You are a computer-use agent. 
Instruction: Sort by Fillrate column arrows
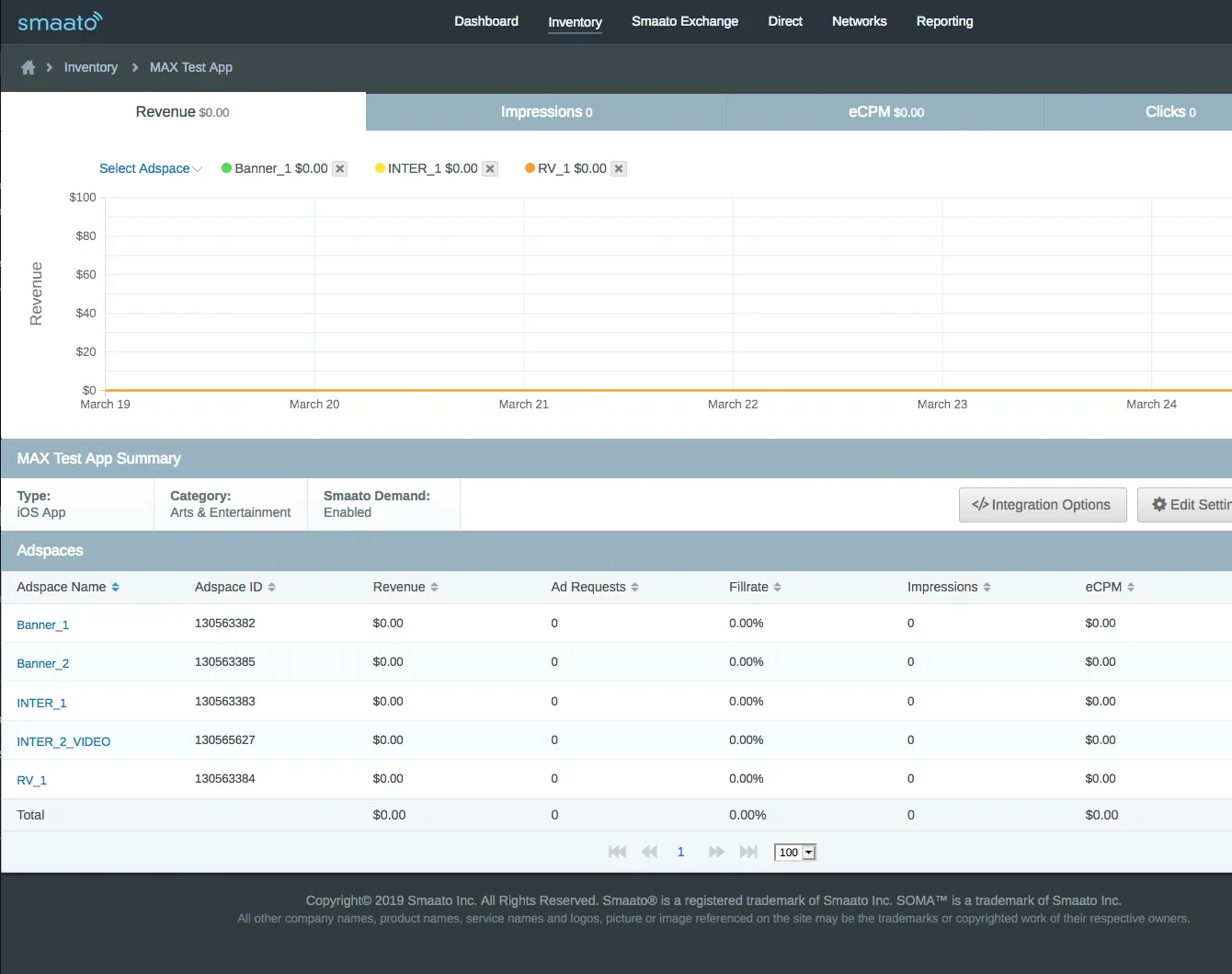click(x=777, y=587)
